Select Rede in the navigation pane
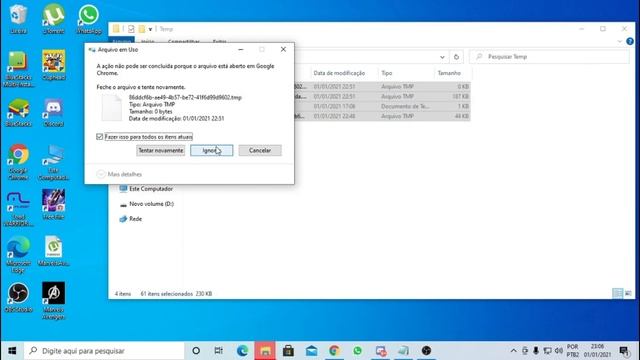Image resolution: width=640 pixels, height=360 pixels. pos(131,219)
